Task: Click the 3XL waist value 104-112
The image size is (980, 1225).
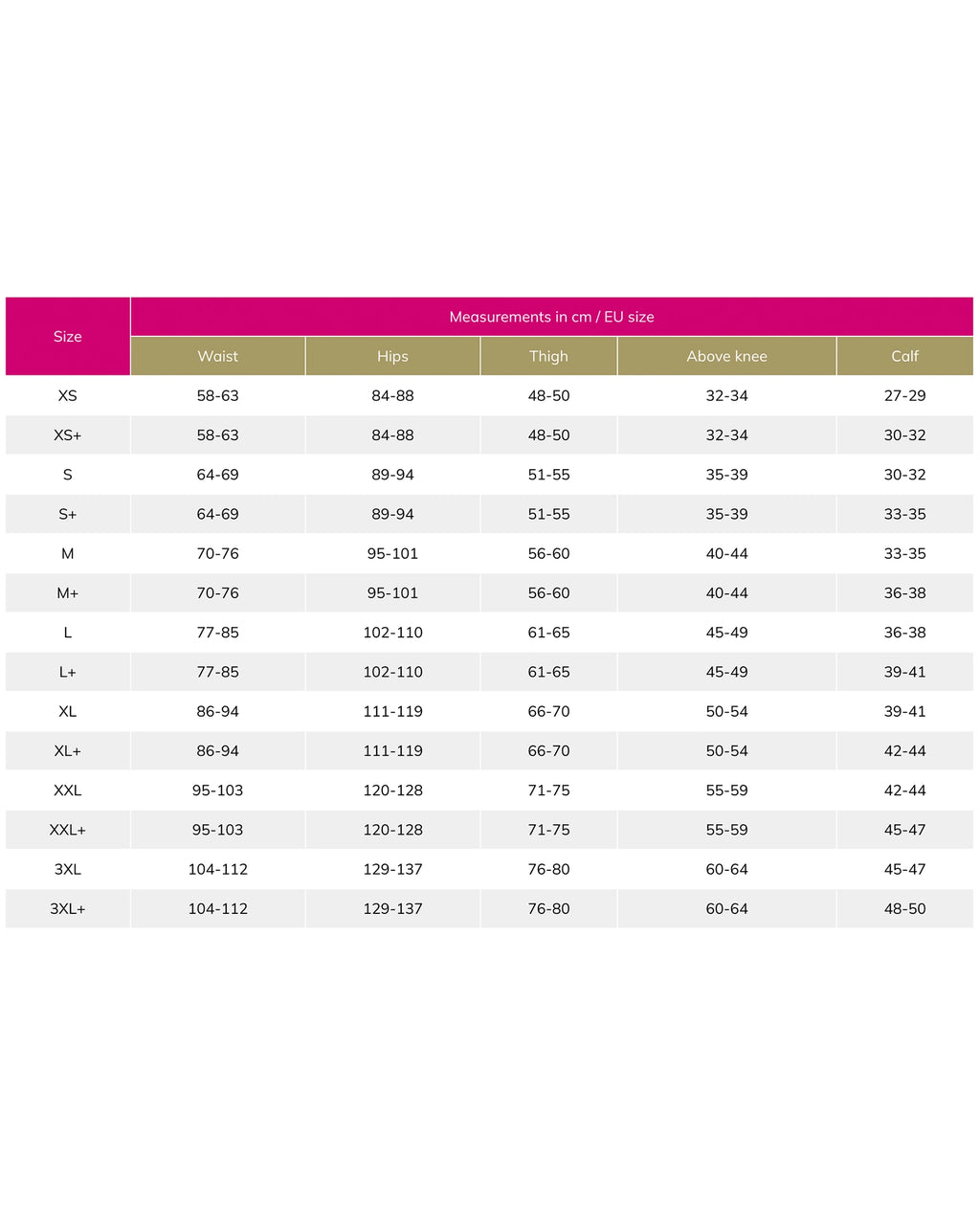Action: [218, 869]
